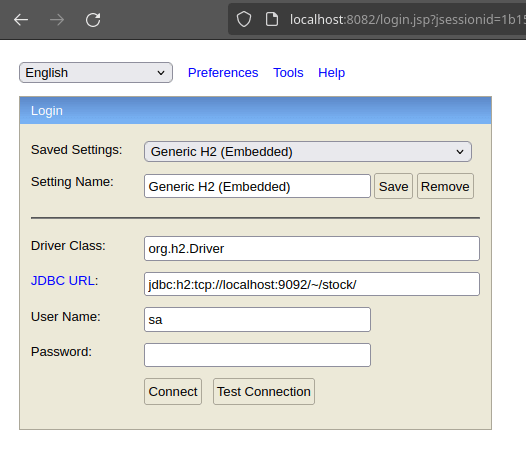Click the Driver Class label

click(x=68, y=246)
